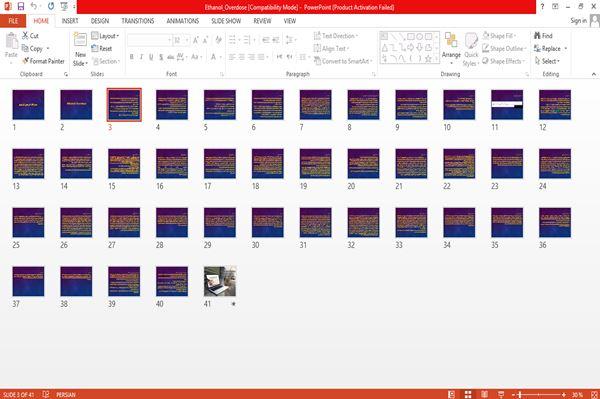
Task: Select slide 36 thumbnail
Action: (555, 222)
